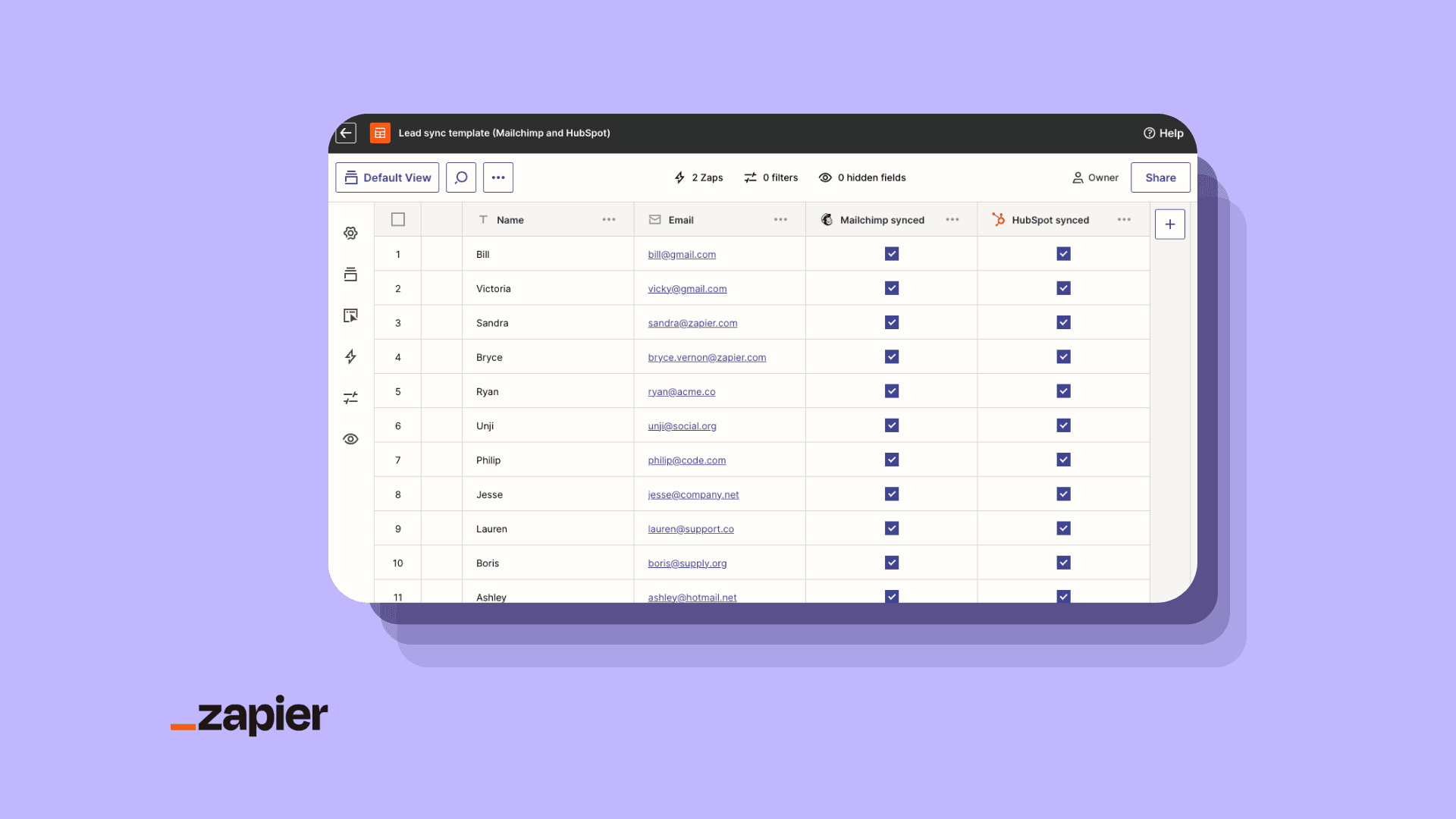The width and height of the screenshot is (1456, 819).
Task: Open the Zaps lightning icon in sidebar
Action: coord(350,356)
